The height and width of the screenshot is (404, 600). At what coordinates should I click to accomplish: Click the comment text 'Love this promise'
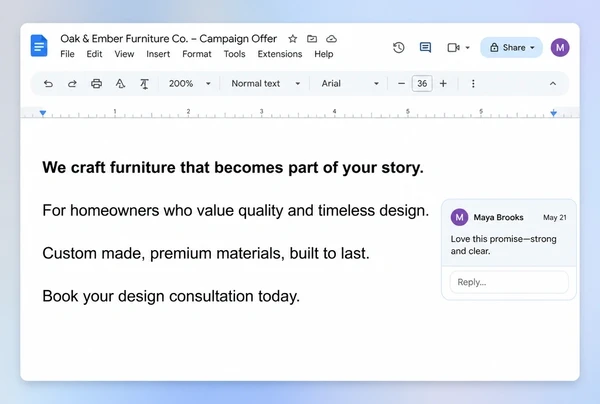pos(486,239)
